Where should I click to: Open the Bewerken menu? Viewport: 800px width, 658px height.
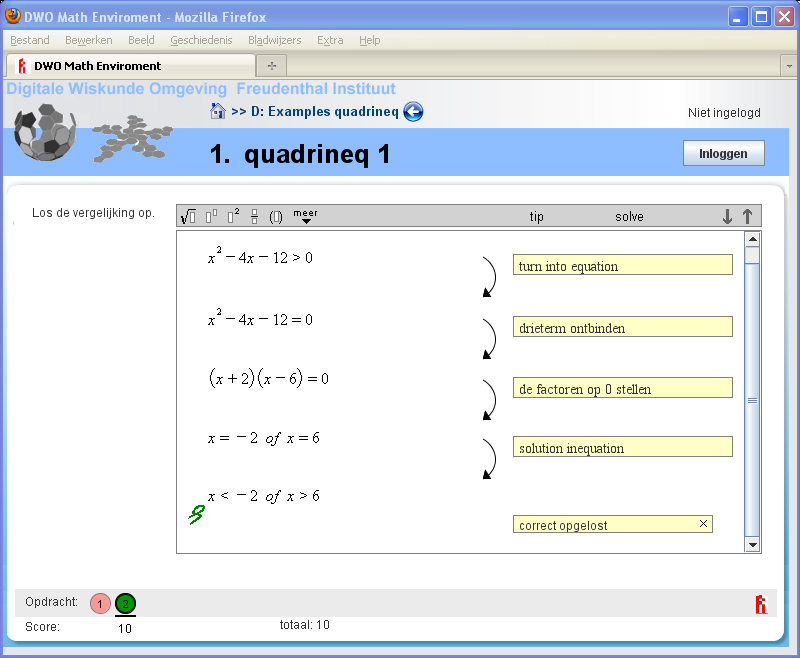[89, 40]
